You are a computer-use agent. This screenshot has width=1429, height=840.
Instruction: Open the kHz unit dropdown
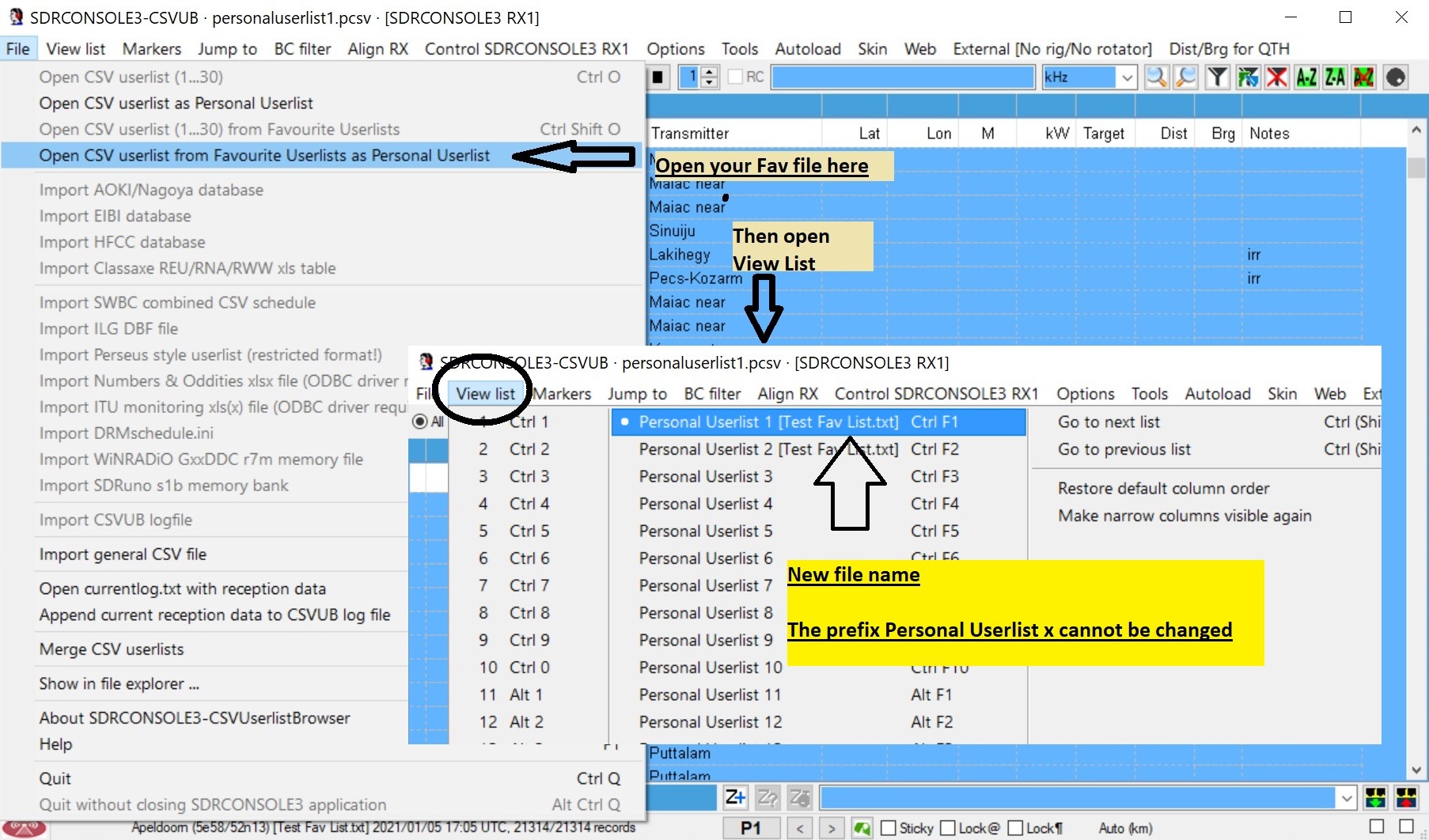(x=1127, y=78)
